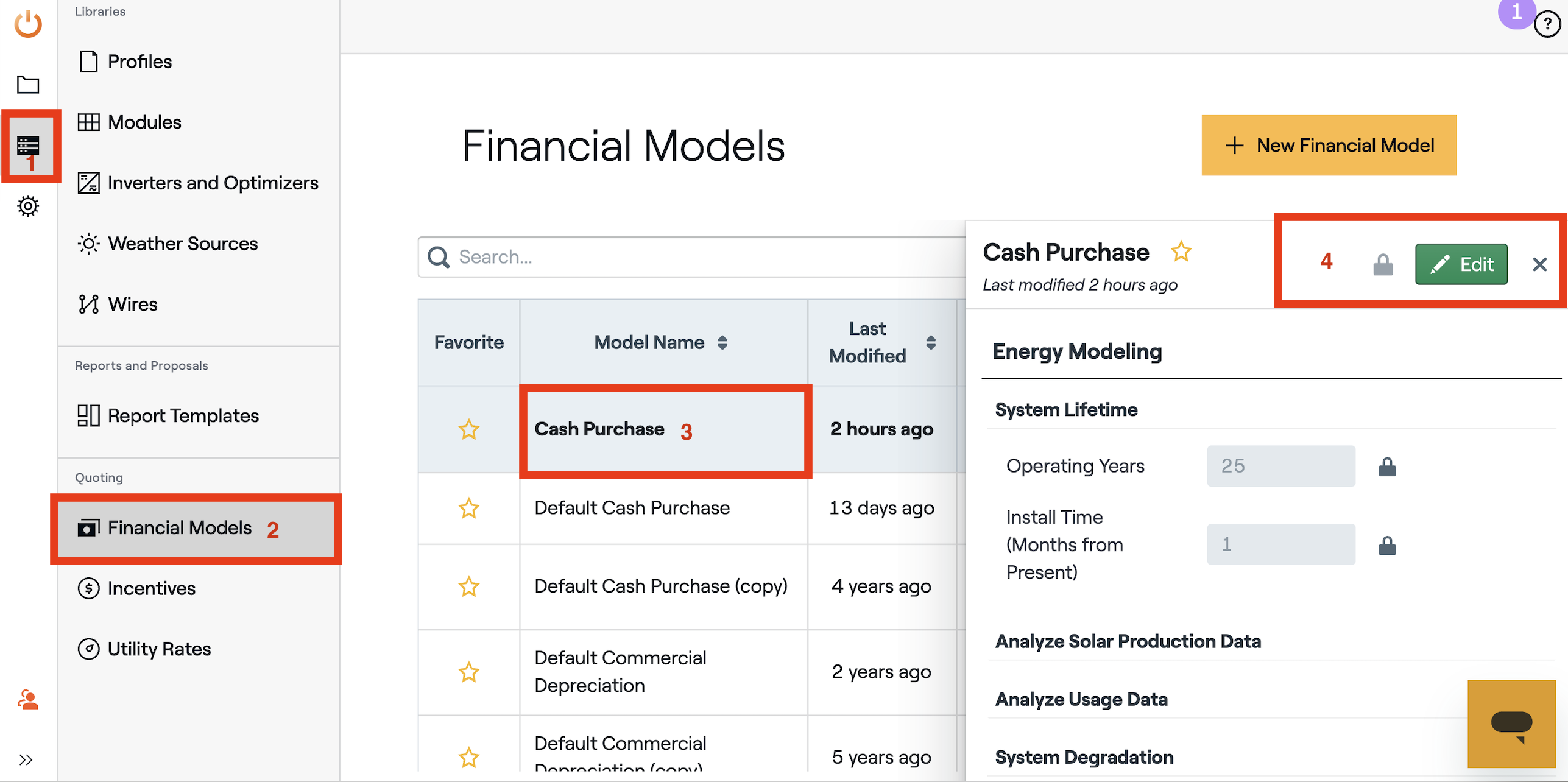1568x782 pixels.
Task: Toggle favorite star for Default Cash Purchase
Action: tap(468, 508)
